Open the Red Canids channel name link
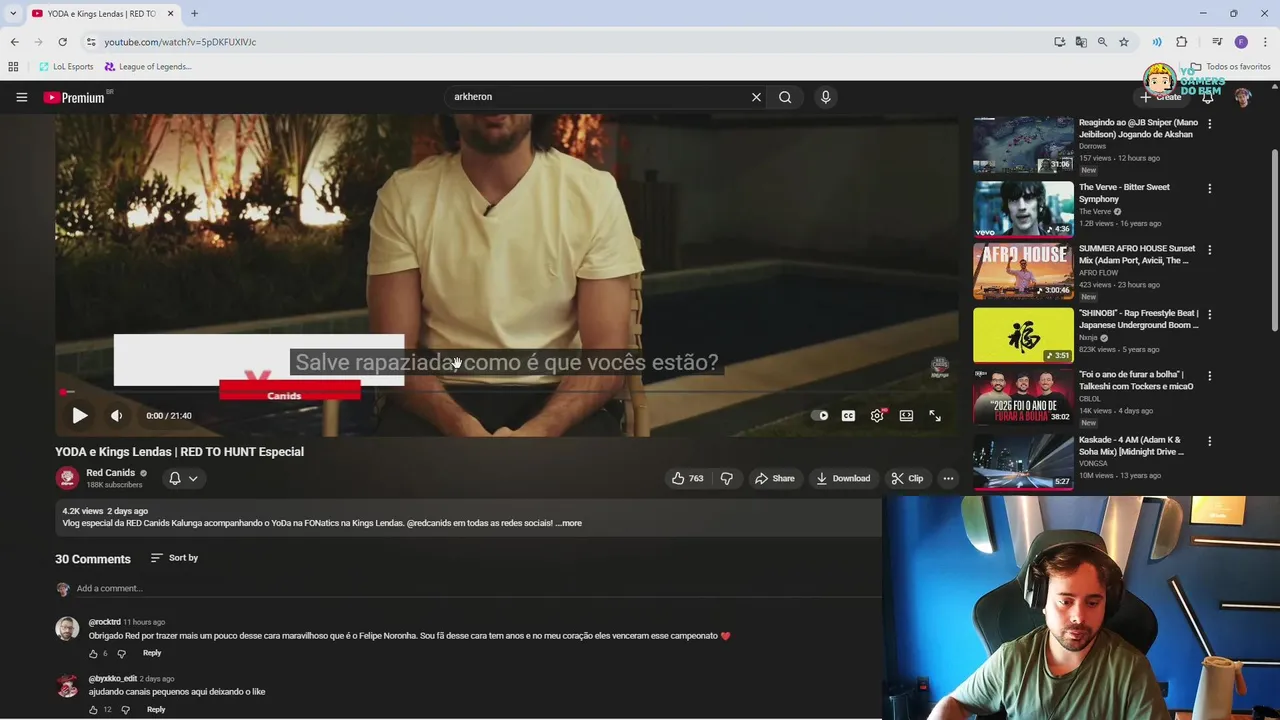 click(110, 473)
